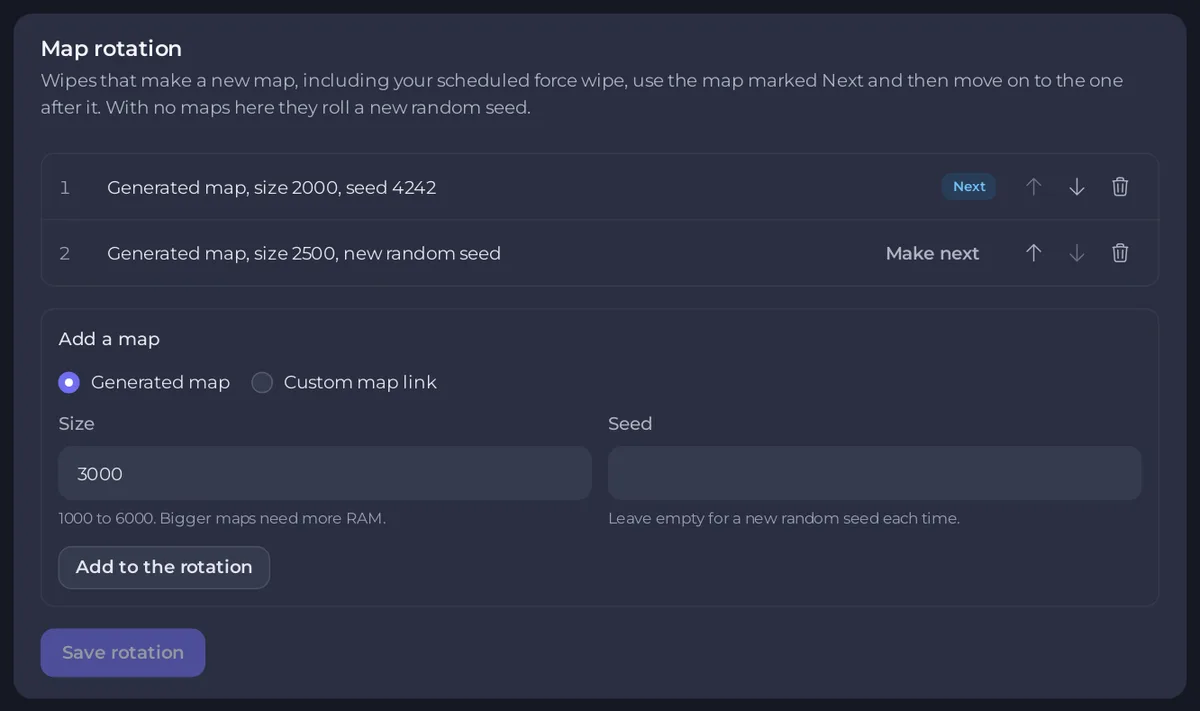Click the Seed field label
Image resolution: width=1200 pixels, height=711 pixels.
coord(630,423)
